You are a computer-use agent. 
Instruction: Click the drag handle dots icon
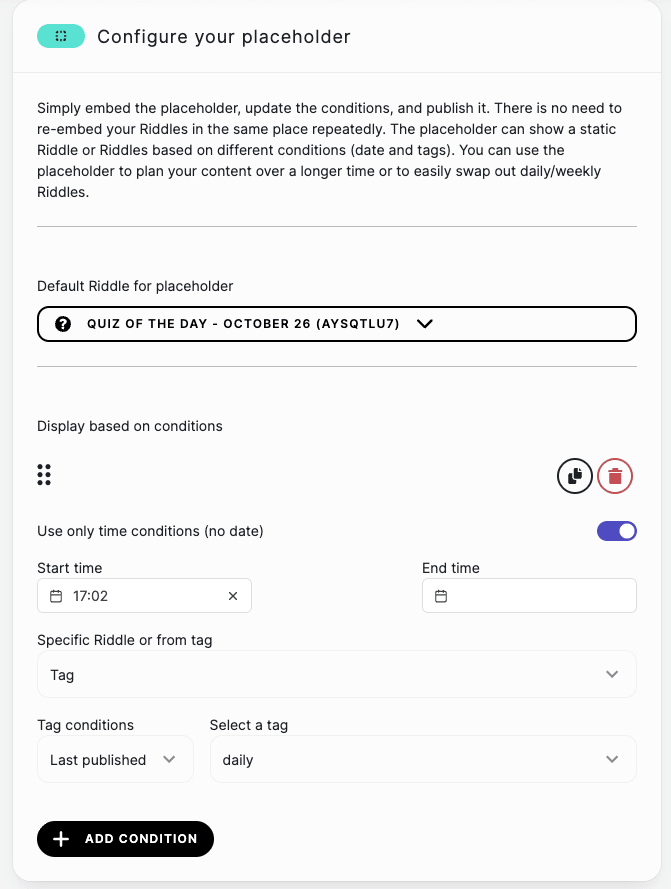coord(44,475)
